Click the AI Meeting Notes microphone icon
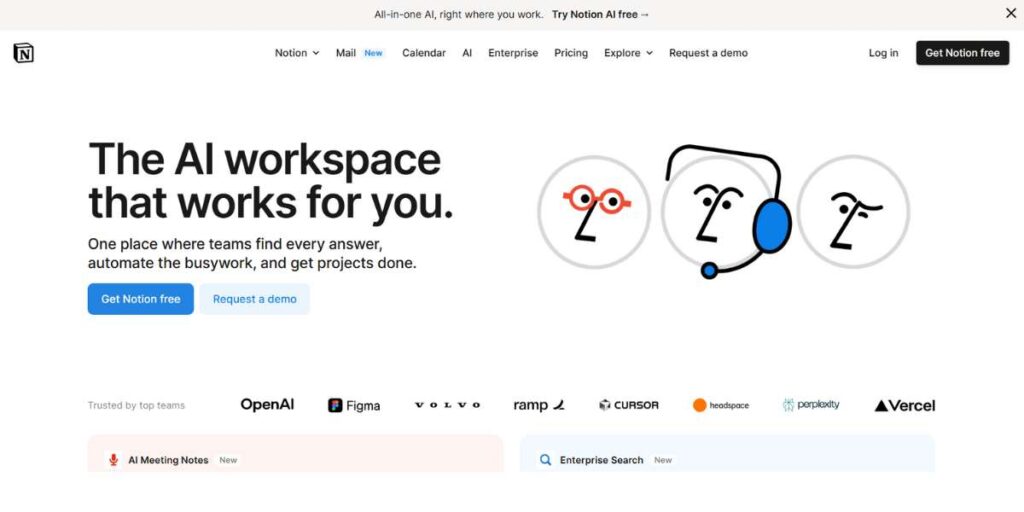Screen dimensions: 1024x512 coord(113,460)
